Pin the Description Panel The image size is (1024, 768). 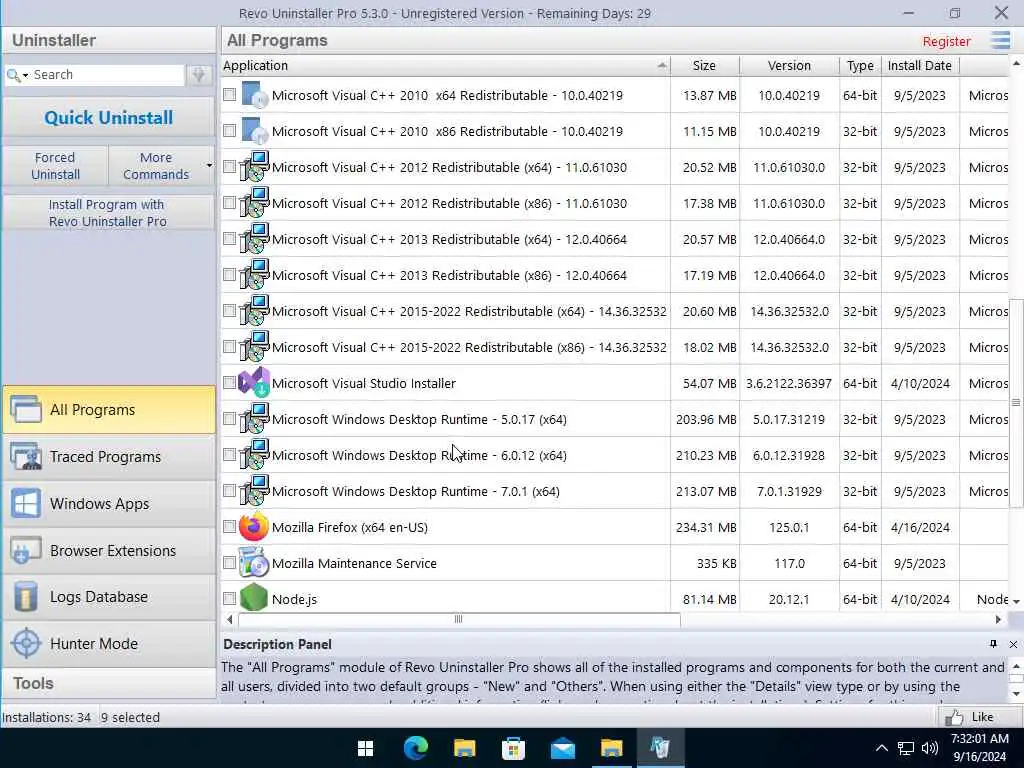click(x=993, y=644)
